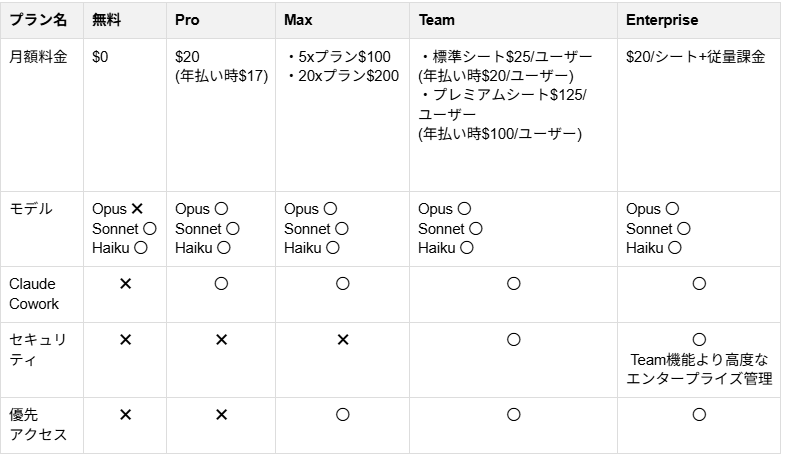This screenshot has height=458, width=785.
Task: Click the 月額料金 row label
Action: pos(38,57)
